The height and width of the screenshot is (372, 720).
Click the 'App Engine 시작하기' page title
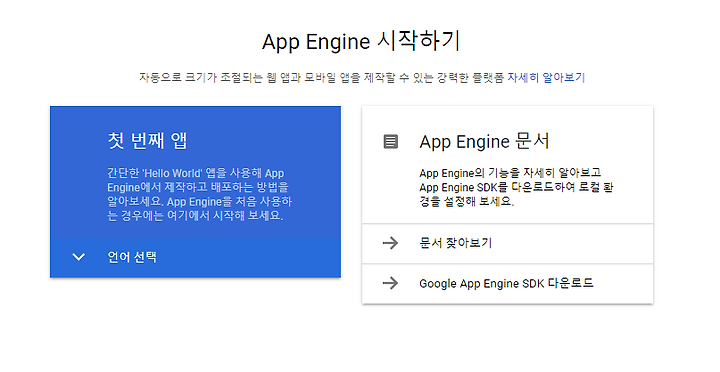[x=360, y=42]
